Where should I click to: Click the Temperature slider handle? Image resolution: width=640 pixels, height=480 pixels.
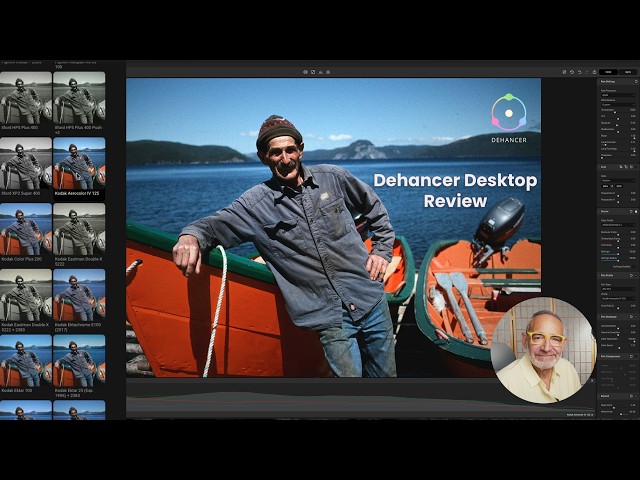[615, 112]
